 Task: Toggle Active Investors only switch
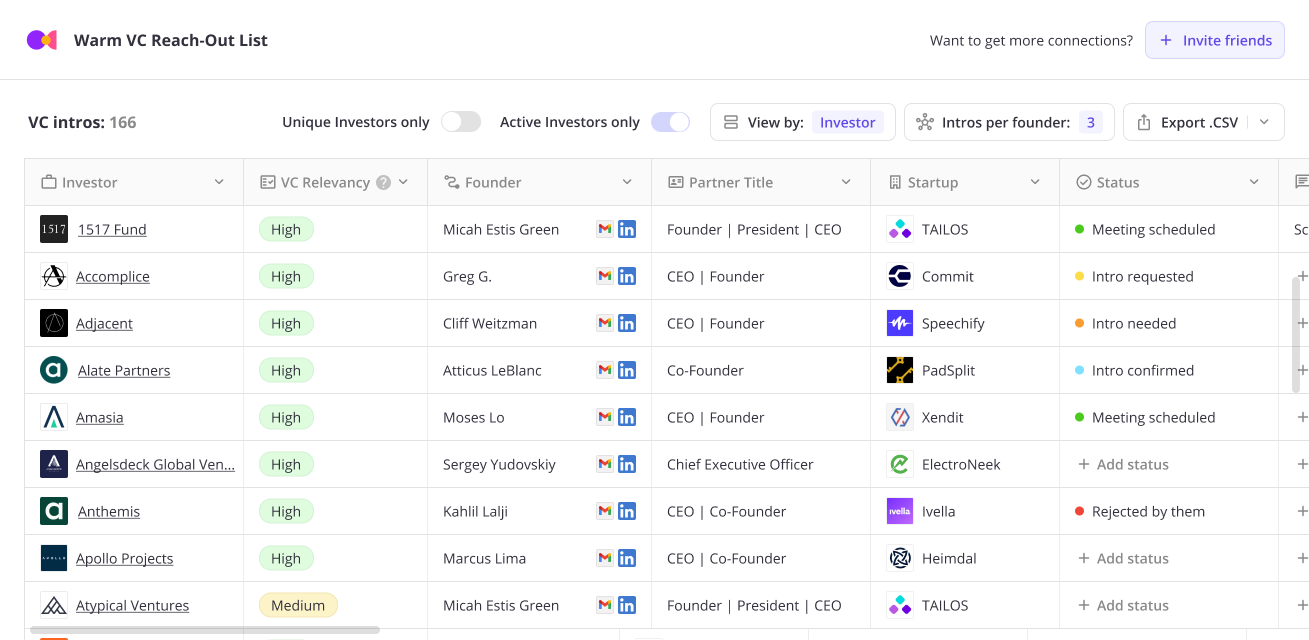coord(670,122)
